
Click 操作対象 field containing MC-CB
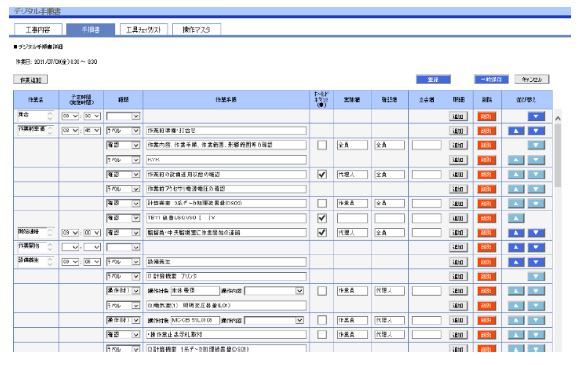point(195,320)
